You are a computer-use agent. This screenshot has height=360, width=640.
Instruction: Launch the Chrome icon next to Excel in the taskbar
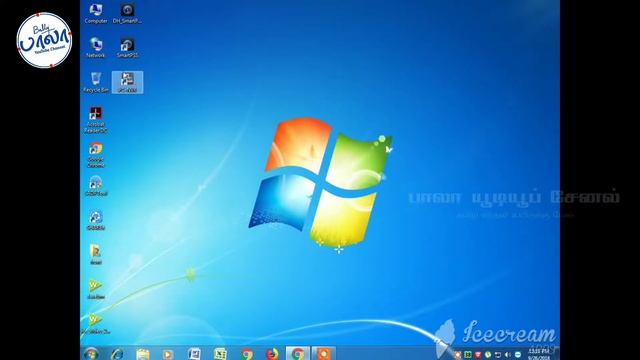(x=247, y=353)
